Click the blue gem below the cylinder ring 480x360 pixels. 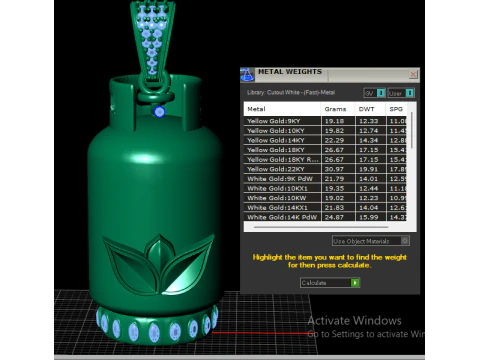[159, 111]
